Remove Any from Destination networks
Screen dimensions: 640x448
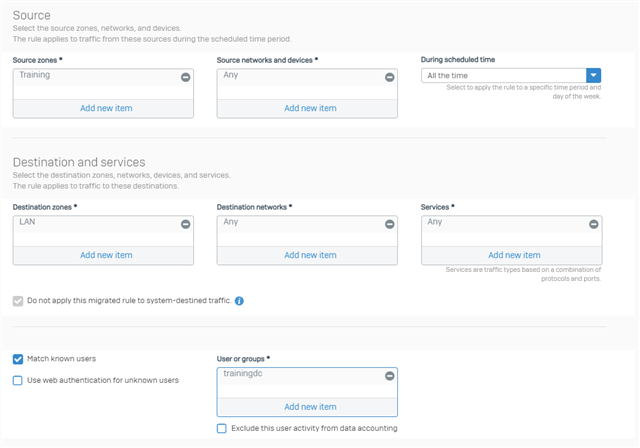click(389, 224)
